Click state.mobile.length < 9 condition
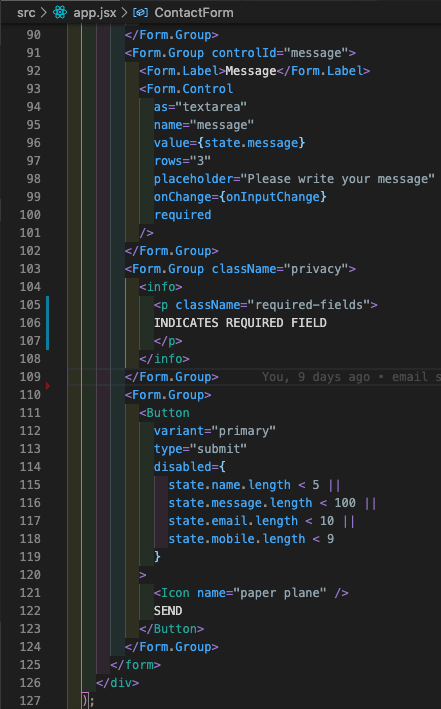 [251, 539]
